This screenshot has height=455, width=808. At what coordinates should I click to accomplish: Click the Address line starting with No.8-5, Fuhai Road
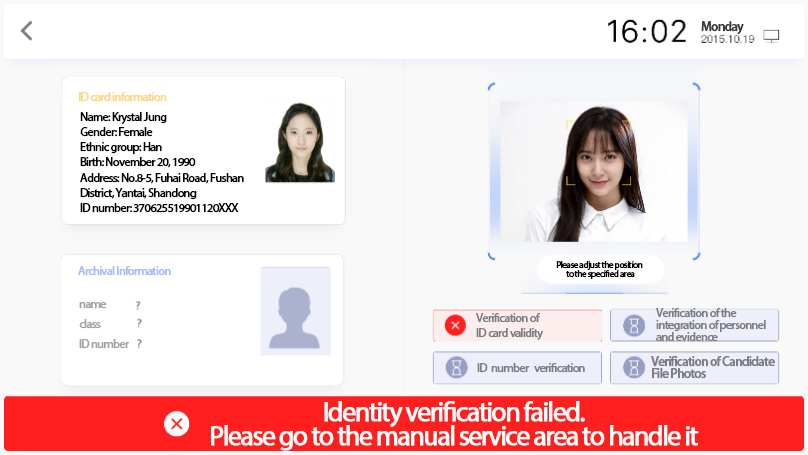162,185
